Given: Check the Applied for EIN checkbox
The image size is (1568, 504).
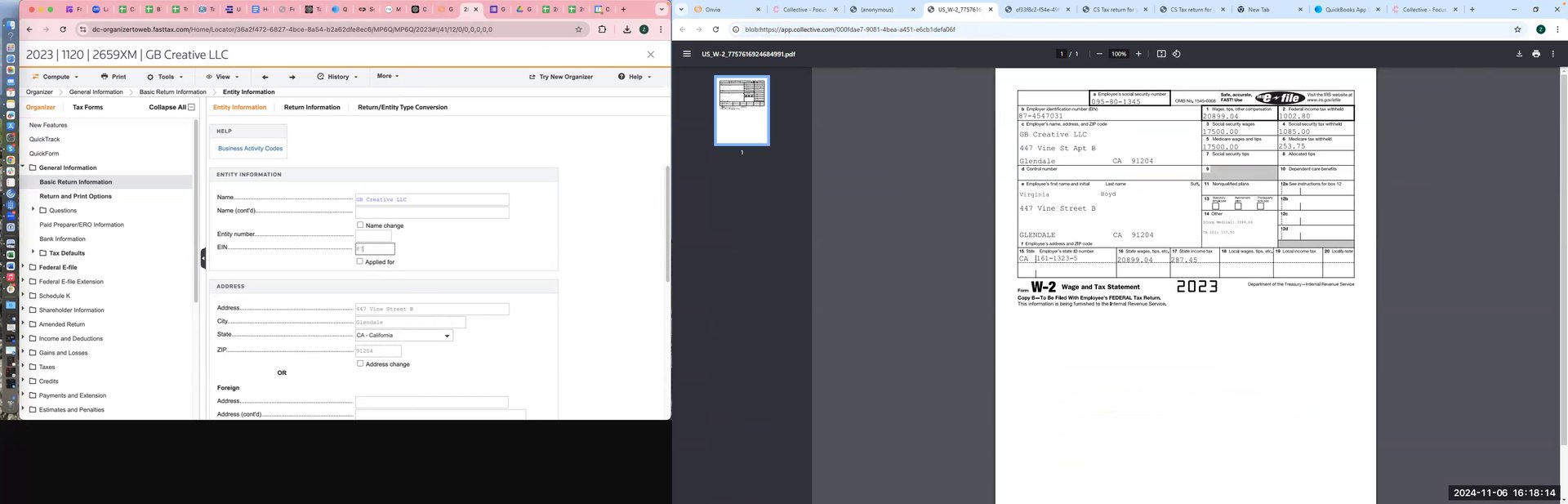Looking at the screenshot, I should point(360,261).
